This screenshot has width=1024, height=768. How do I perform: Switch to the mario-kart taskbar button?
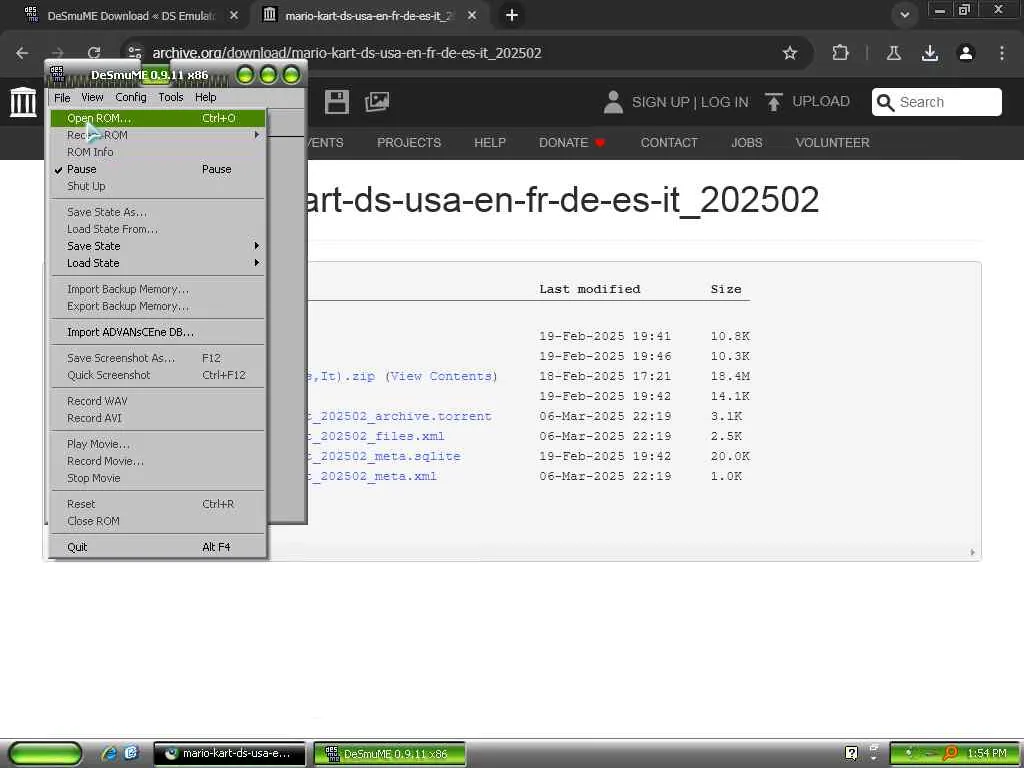tap(229, 754)
